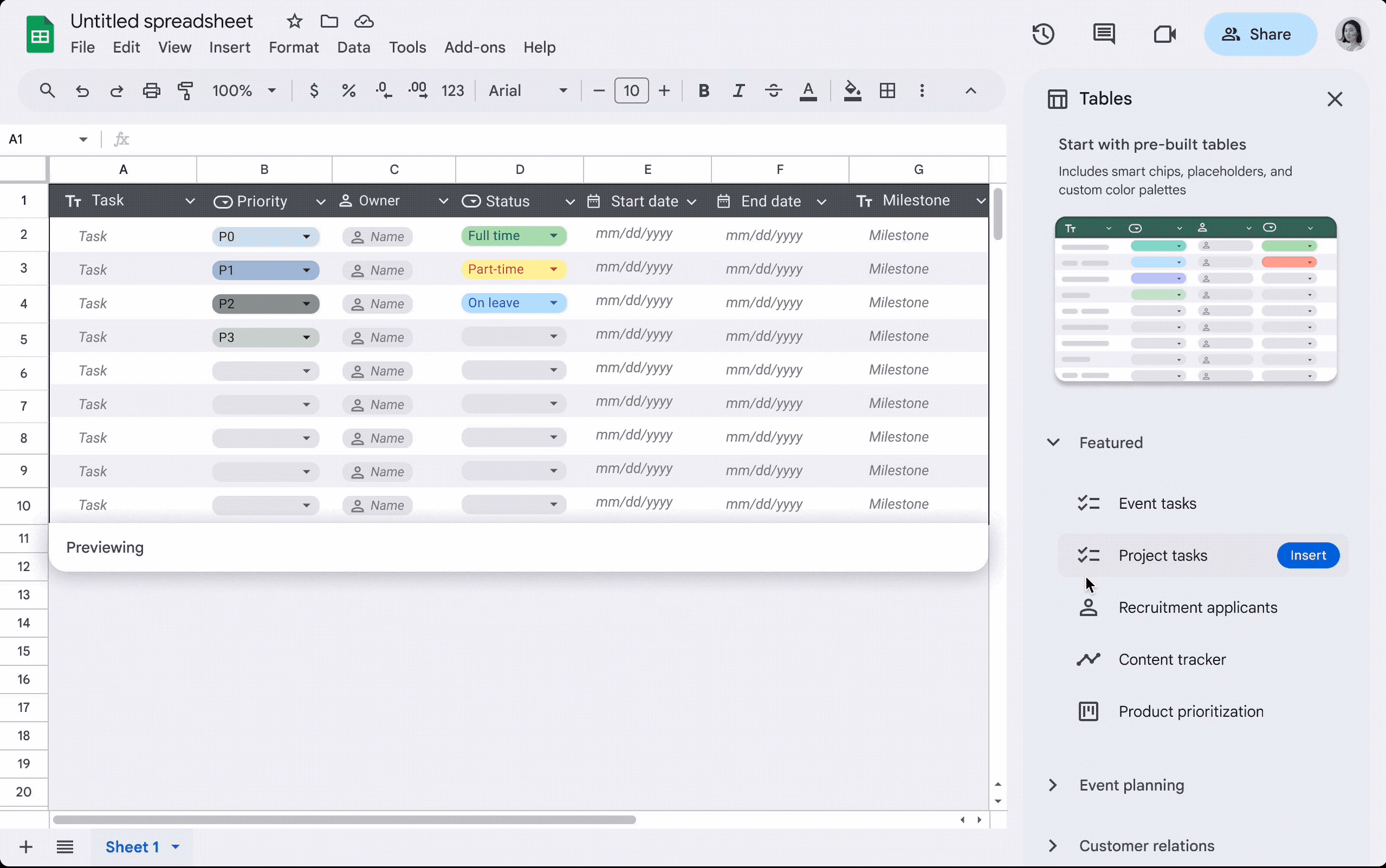Open more toolbar options
Image resolution: width=1386 pixels, height=868 pixels.
[922, 90]
